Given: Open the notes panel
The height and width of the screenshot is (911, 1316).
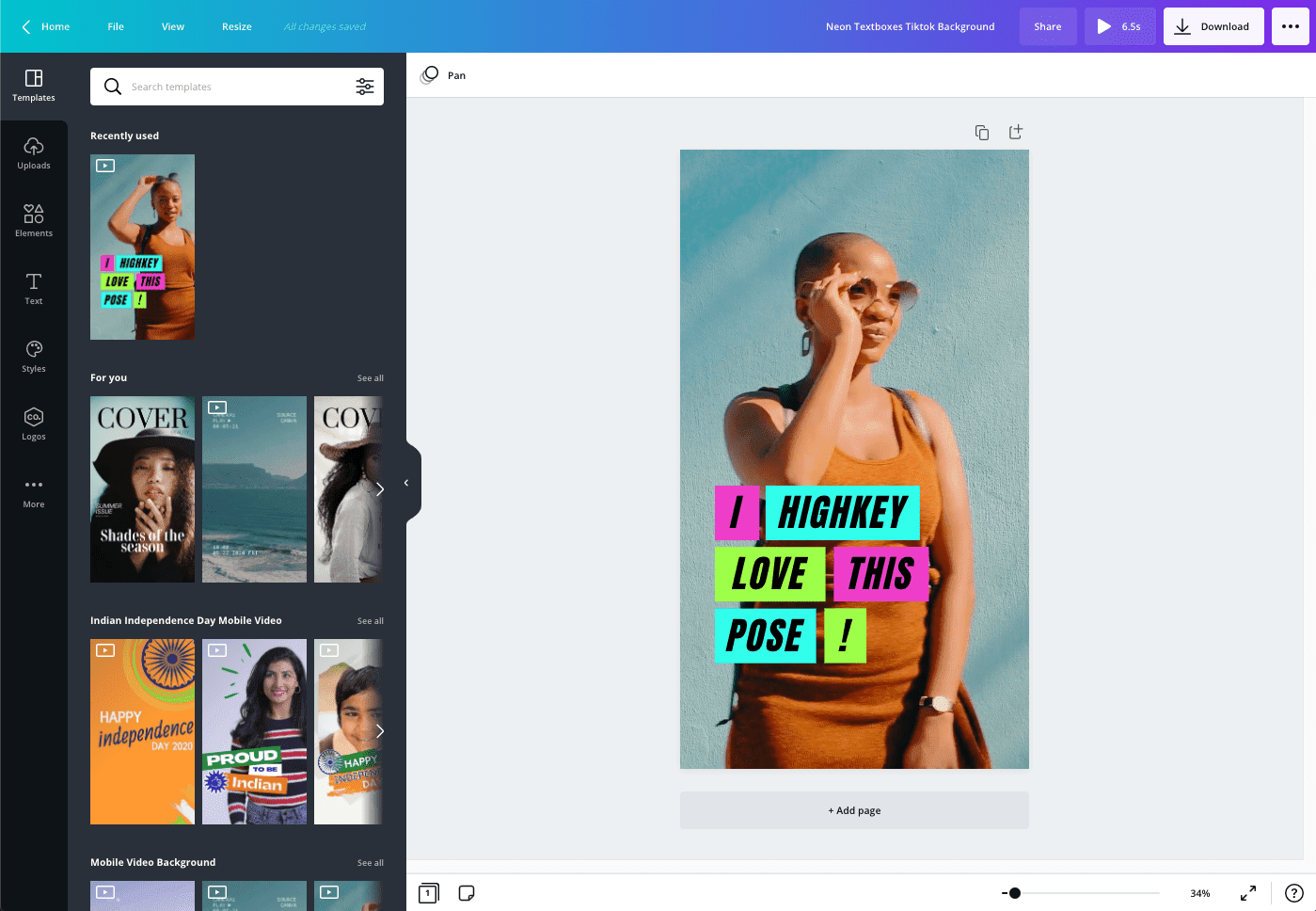Looking at the screenshot, I should (467, 893).
